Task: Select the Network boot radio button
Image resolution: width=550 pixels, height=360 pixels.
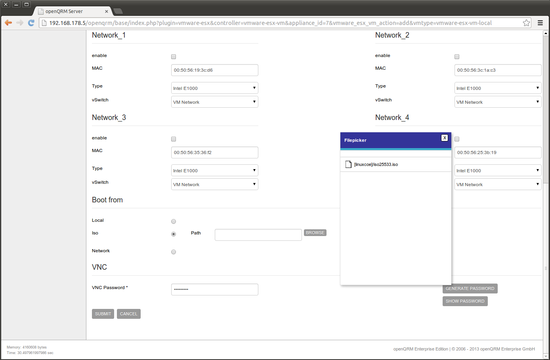Action: (x=173, y=252)
